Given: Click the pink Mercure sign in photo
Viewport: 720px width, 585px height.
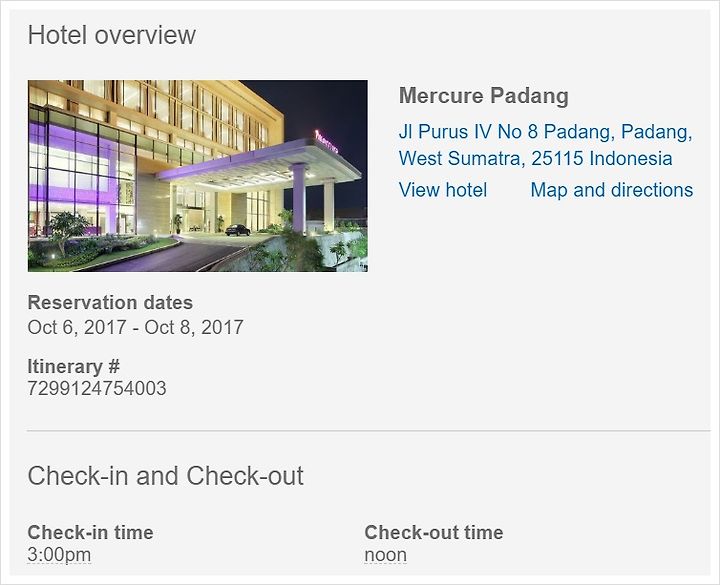Looking at the screenshot, I should tap(326, 142).
